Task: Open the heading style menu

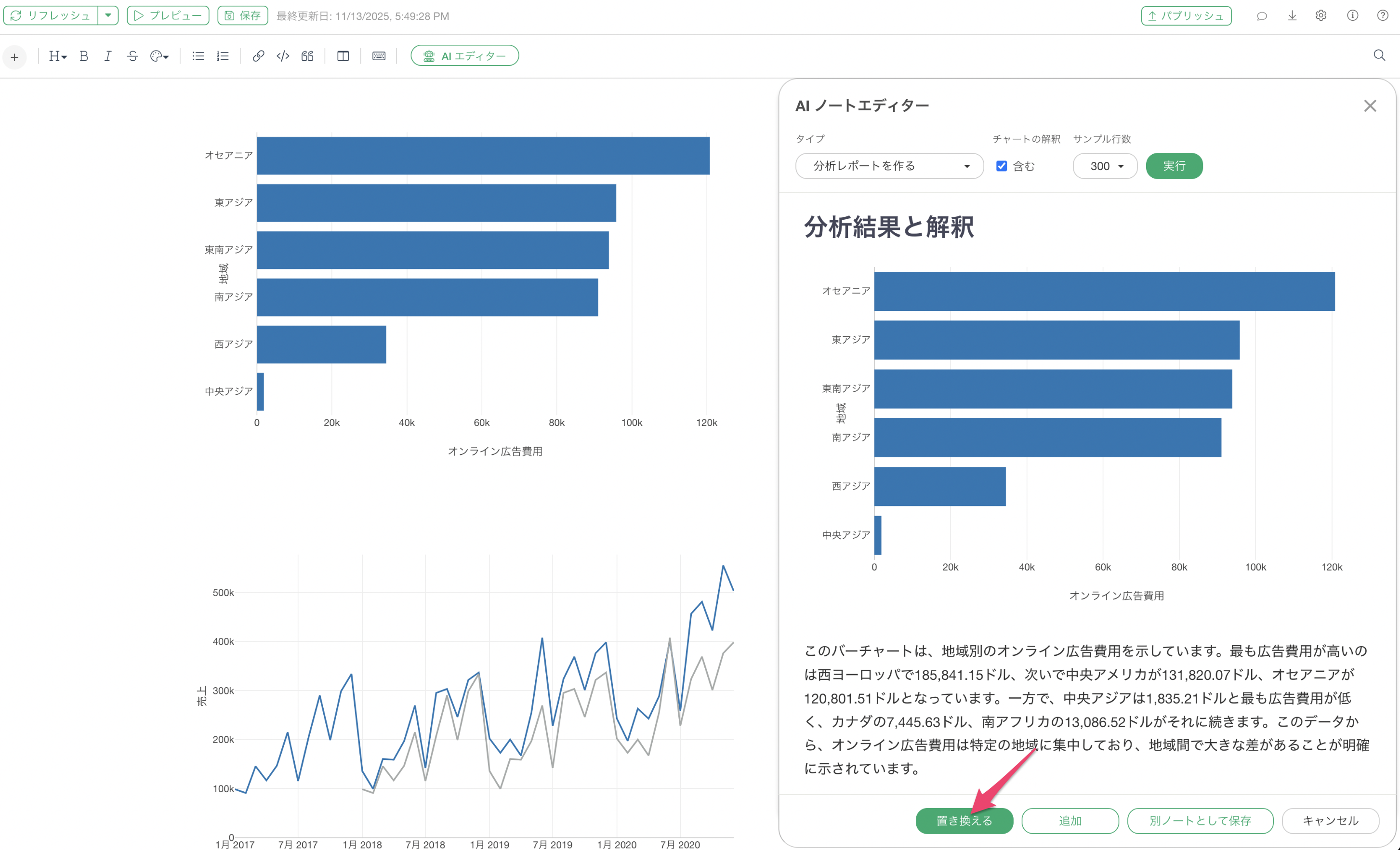Action: coord(57,56)
